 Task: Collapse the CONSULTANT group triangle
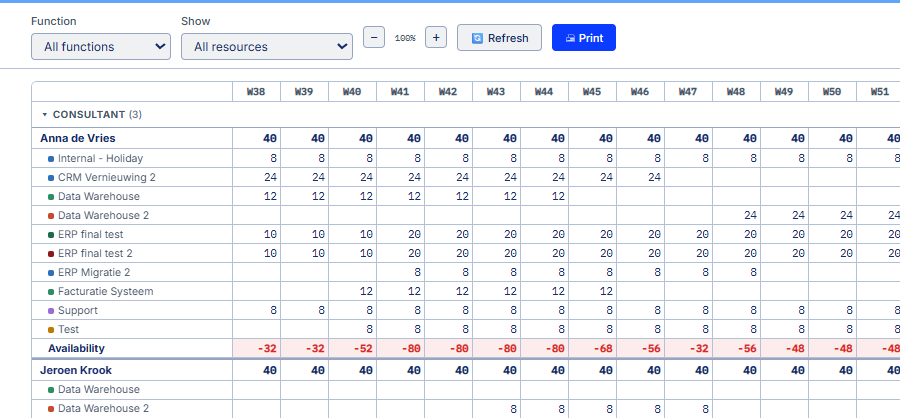point(45,115)
